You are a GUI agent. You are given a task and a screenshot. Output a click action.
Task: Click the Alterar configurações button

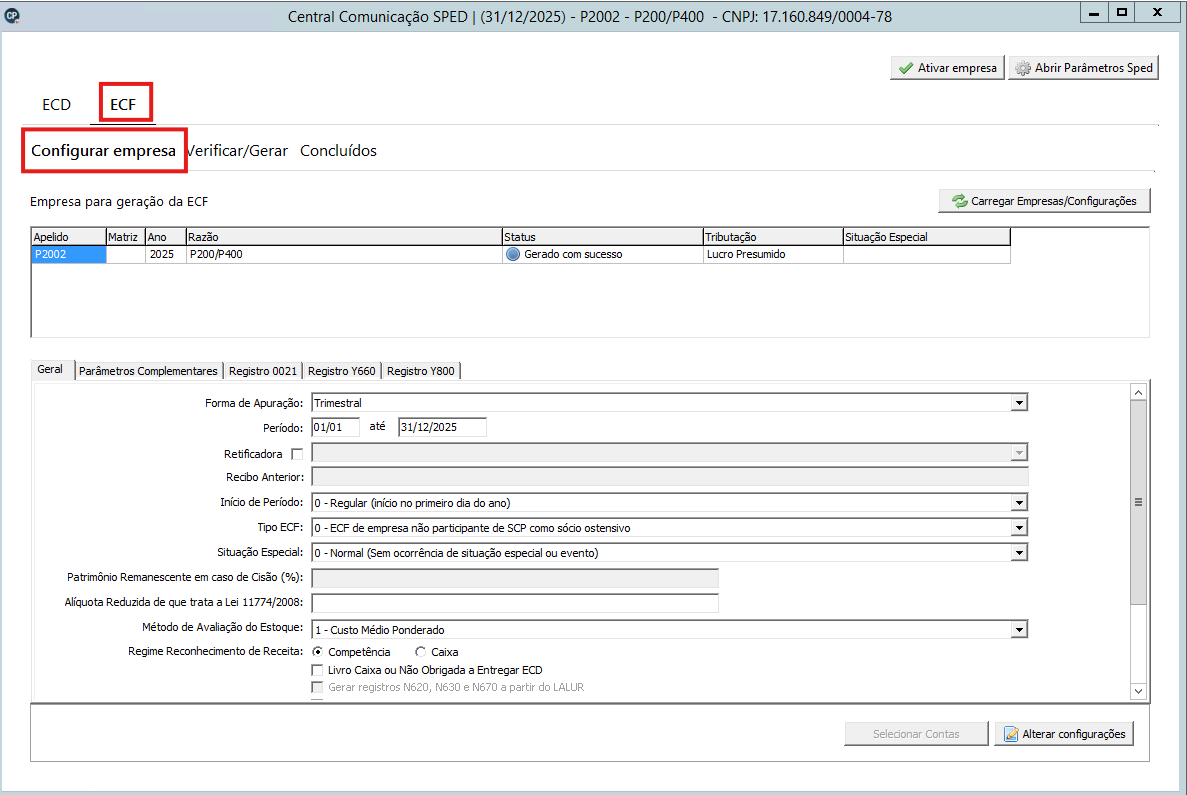(1064, 734)
